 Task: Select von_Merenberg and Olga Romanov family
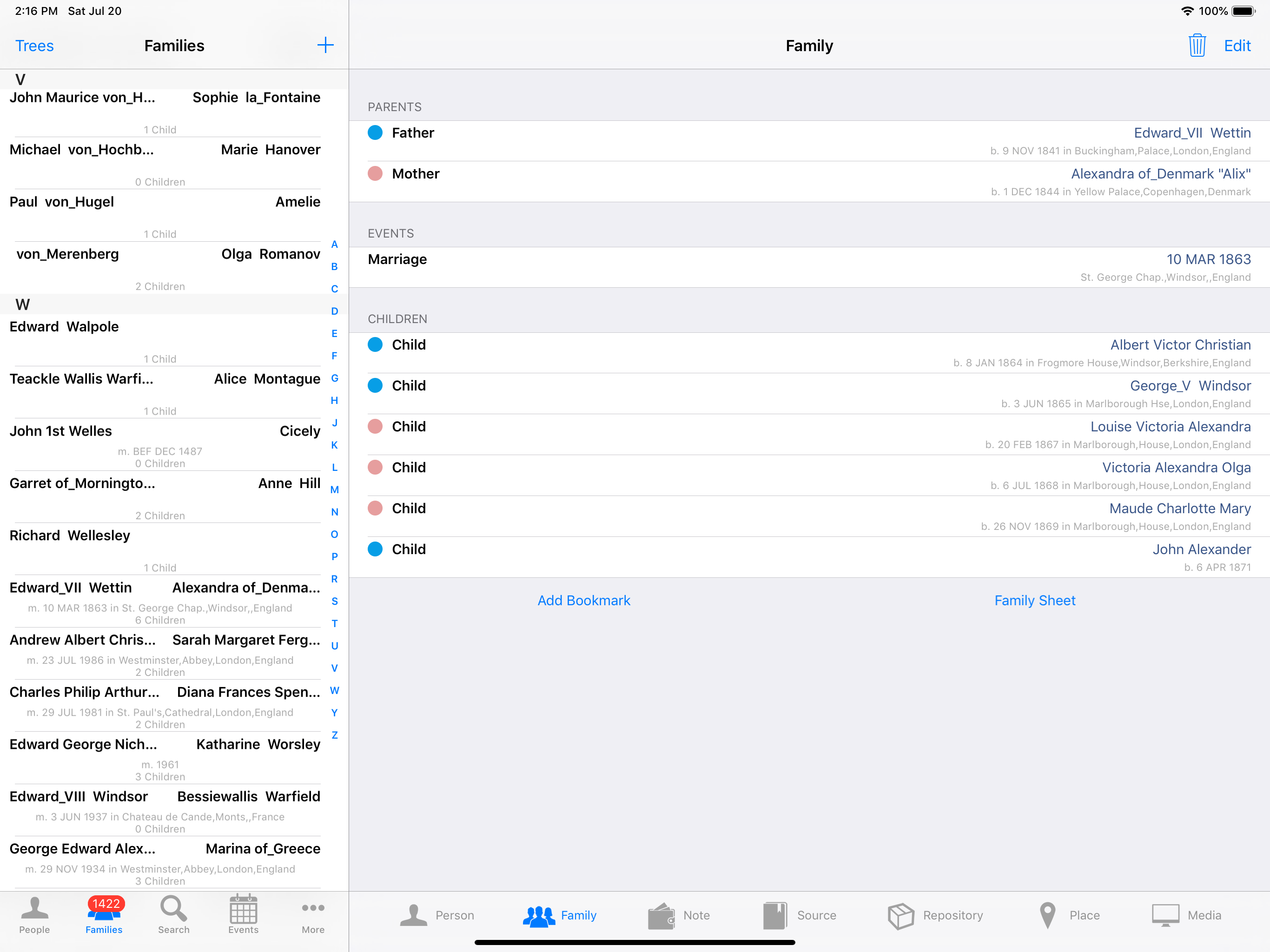tap(165, 268)
